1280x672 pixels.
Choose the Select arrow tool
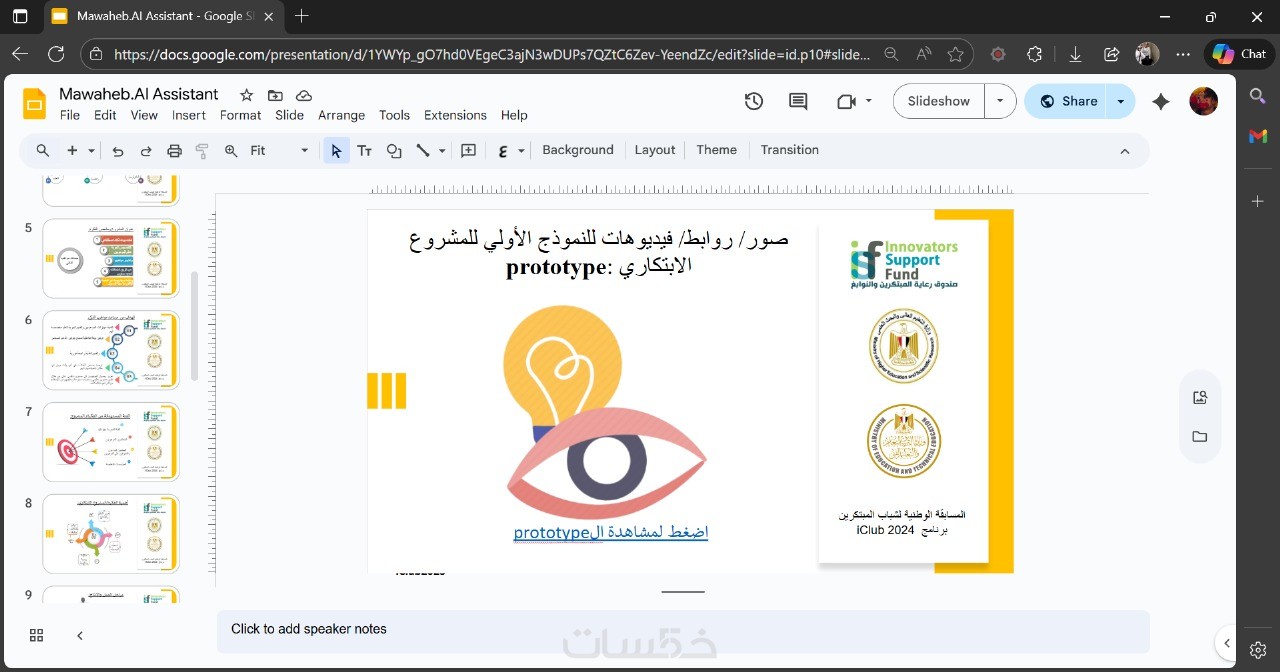point(336,151)
